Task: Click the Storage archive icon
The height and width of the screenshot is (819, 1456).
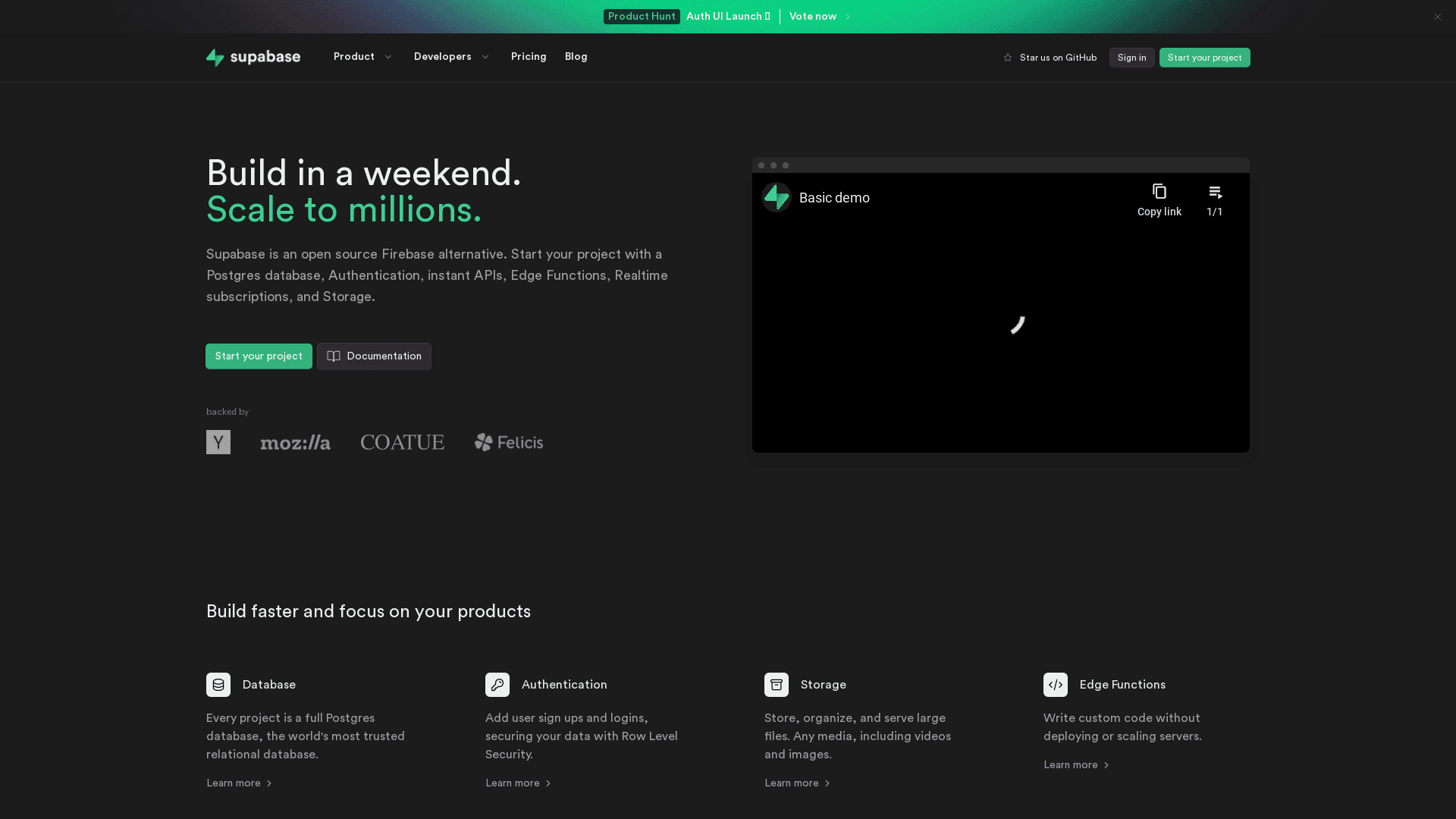Action: (x=777, y=685)
